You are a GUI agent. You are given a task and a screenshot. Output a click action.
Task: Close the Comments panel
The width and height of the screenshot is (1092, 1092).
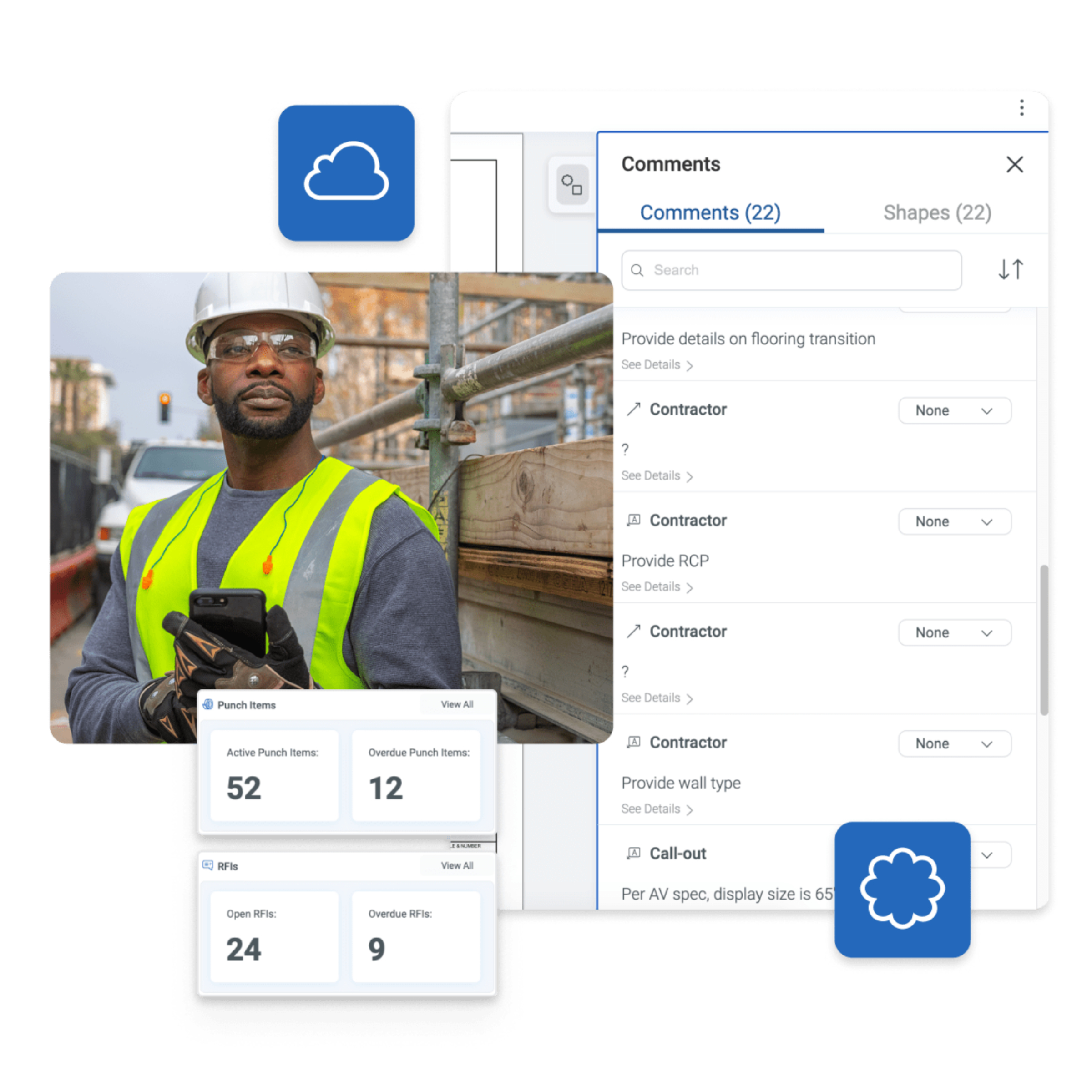pos(1015,164)
